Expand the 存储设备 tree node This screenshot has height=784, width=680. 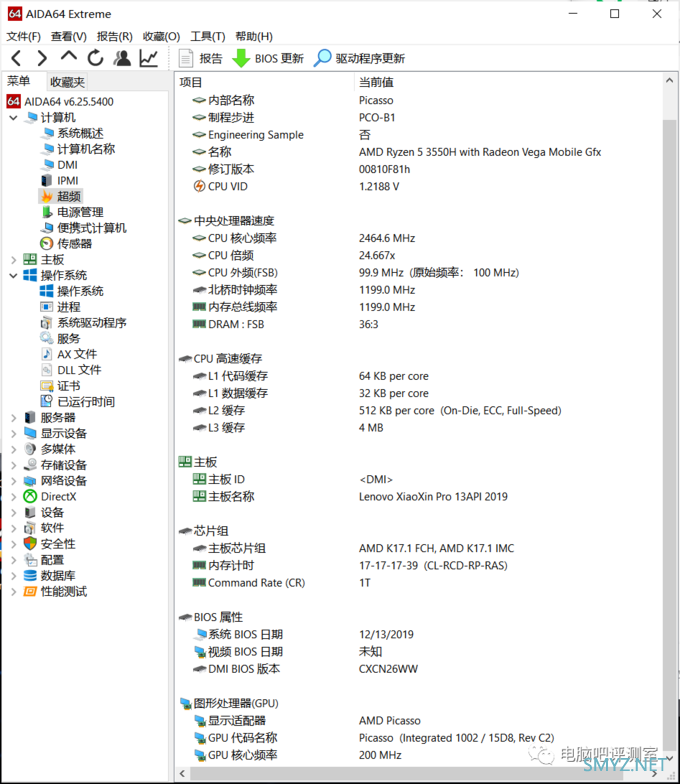point(14,465)
